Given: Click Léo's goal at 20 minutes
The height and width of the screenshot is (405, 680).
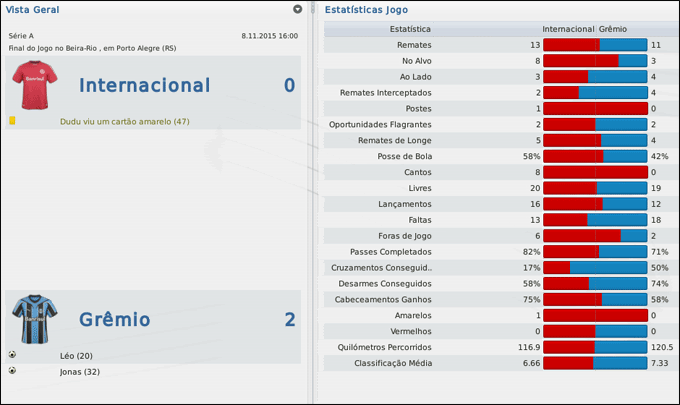Looking at the screenshot, I should pyautogui.click(x=76, y=356).
